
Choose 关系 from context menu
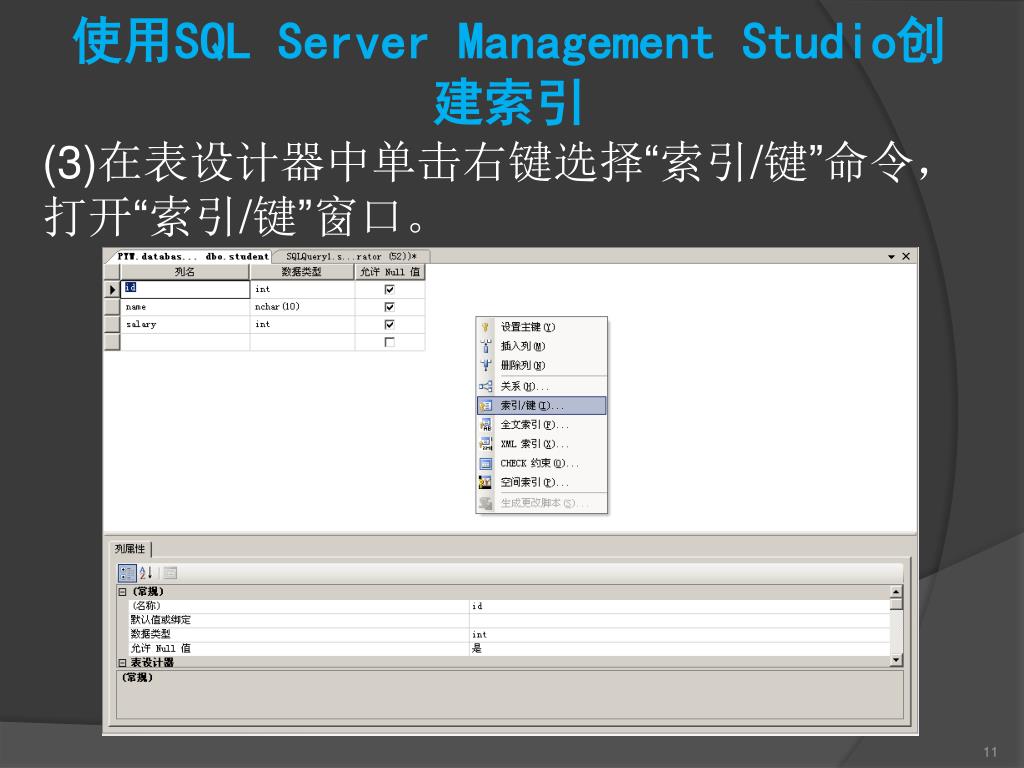(x=541, y=386)
